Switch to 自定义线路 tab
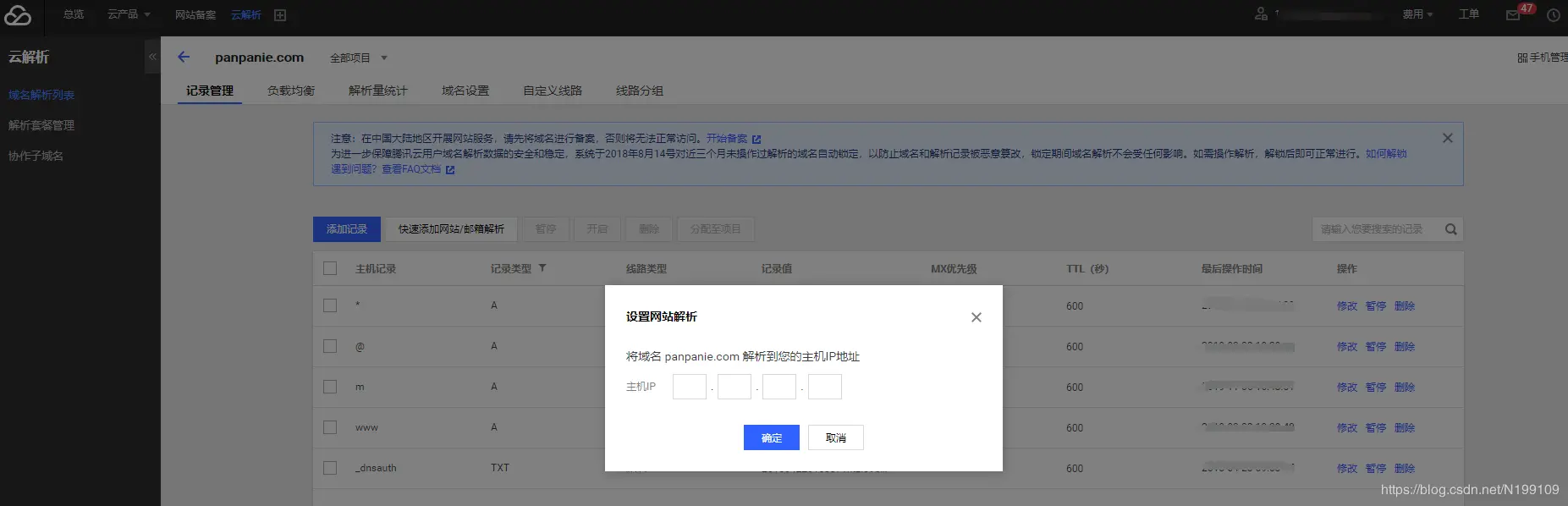Viewport: 1568px width, 506px height. 553,91
